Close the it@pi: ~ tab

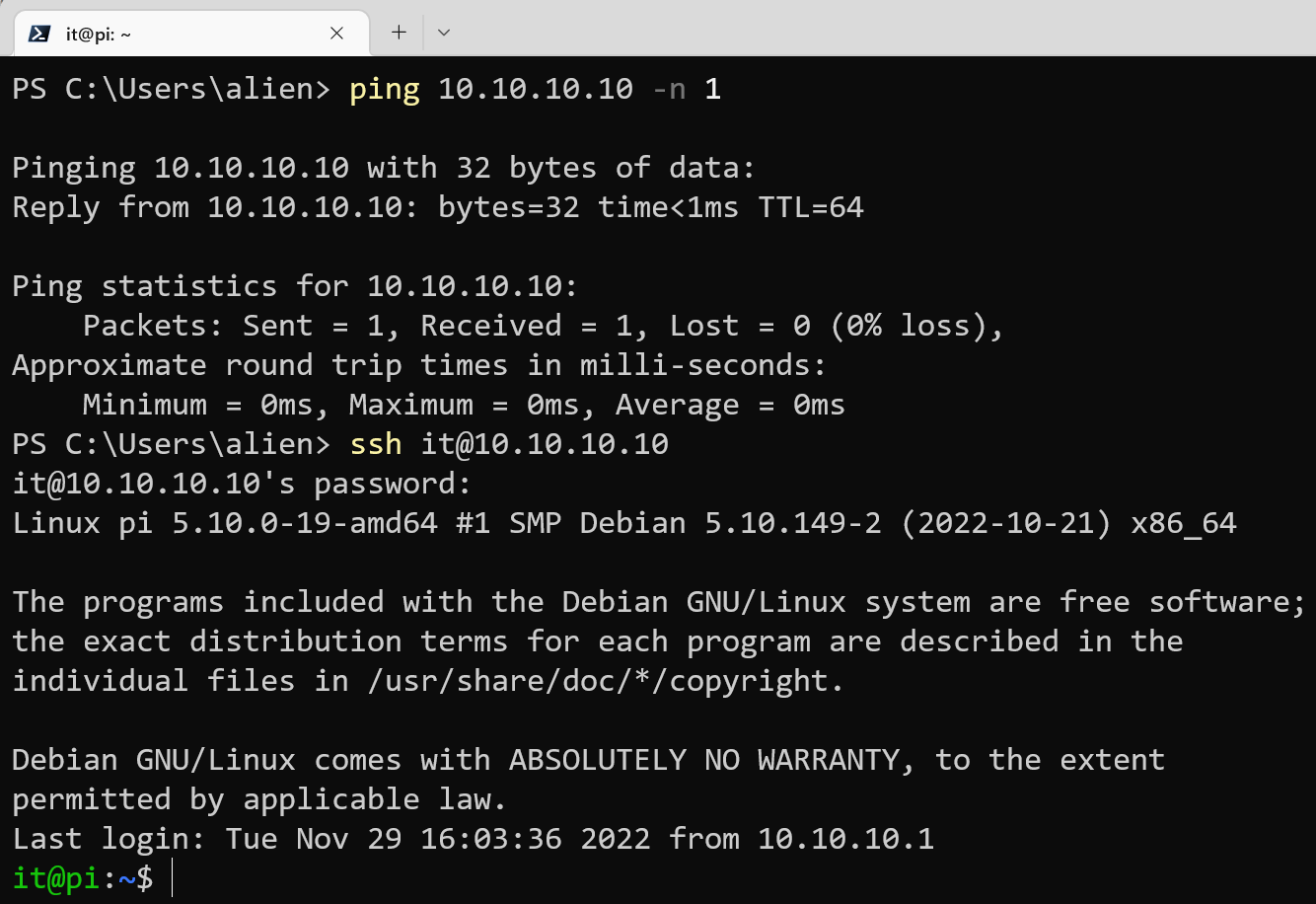[x=336, y=34]
